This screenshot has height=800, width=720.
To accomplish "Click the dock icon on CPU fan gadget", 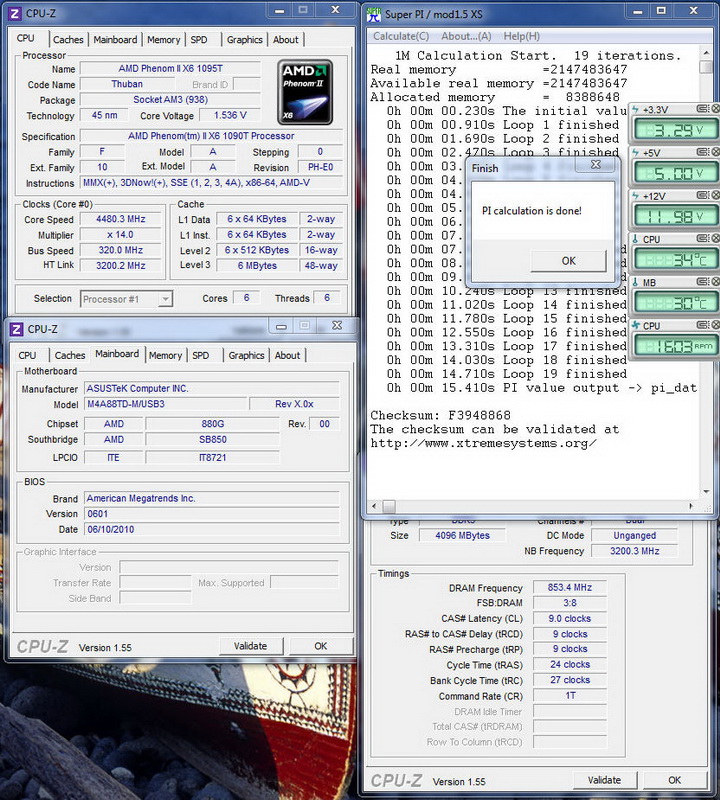I will point(703,325).
